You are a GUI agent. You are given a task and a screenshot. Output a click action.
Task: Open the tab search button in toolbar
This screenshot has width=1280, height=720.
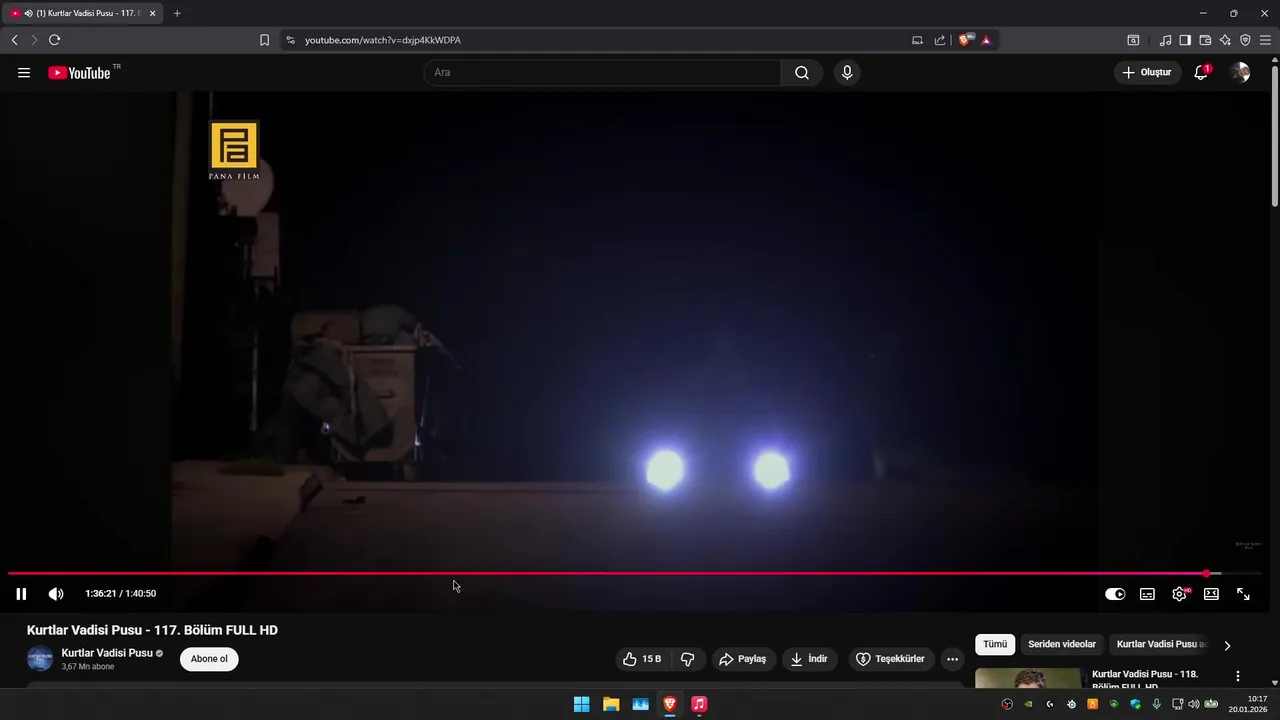(x=1133, y=40)
